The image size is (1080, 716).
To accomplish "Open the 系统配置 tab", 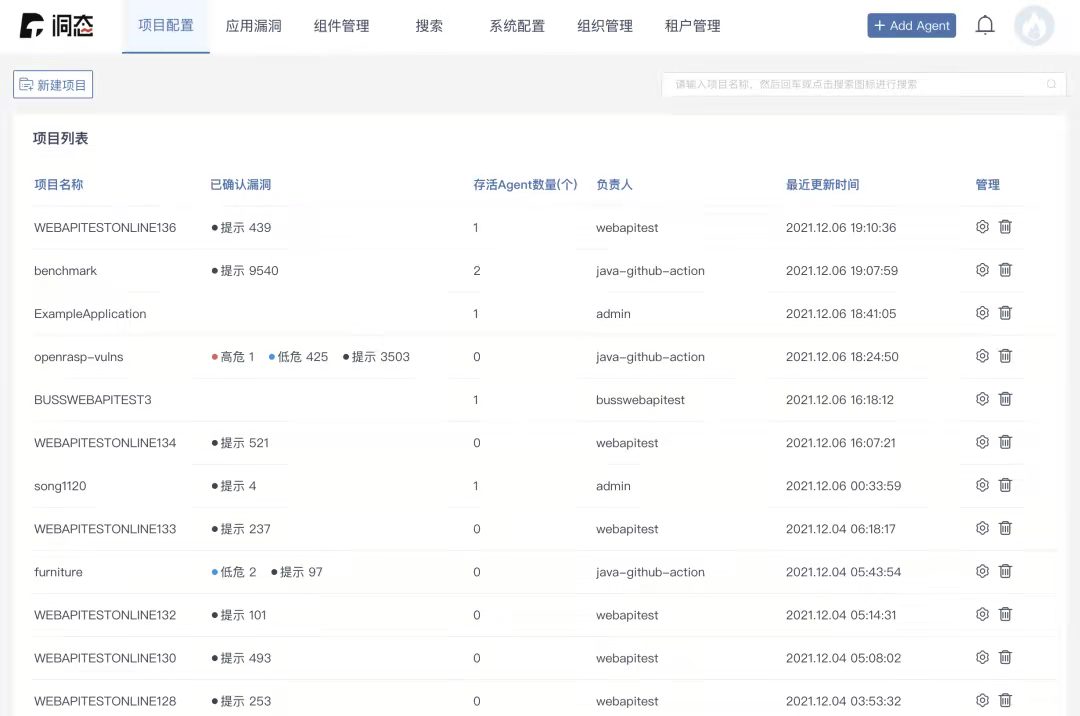I will [x=517, y=26].
